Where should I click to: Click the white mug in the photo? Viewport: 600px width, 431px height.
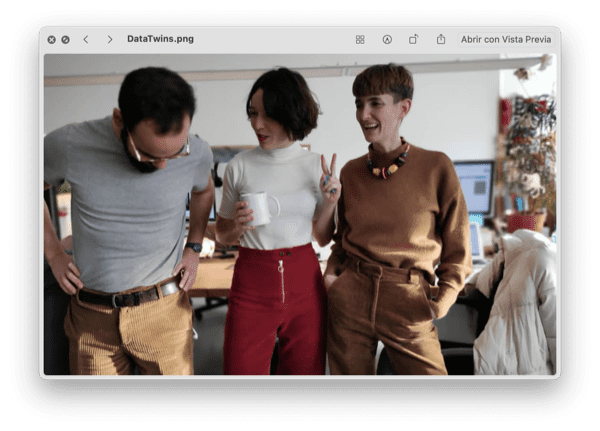point(260,207)
